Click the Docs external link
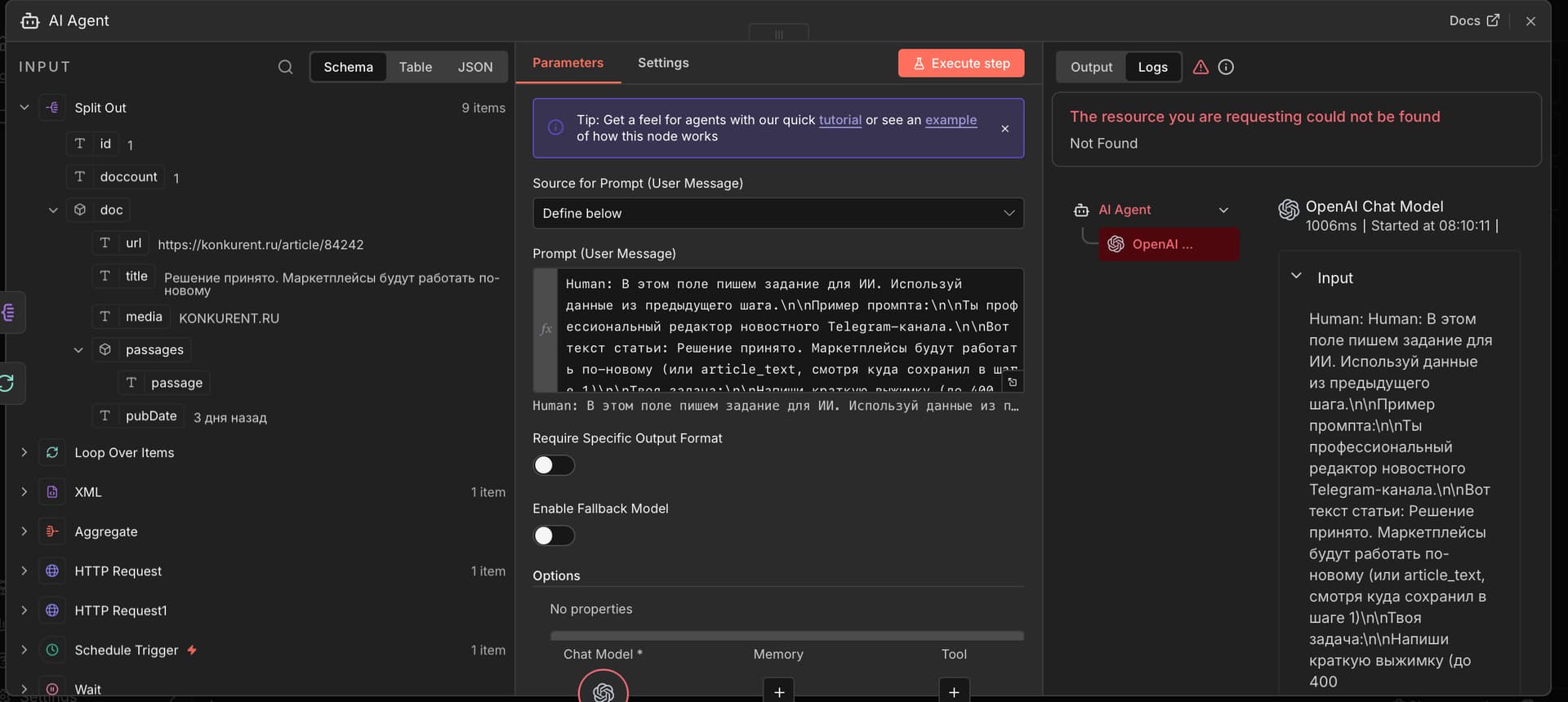The image size is (1568, 702). (x=1473, y=20)
